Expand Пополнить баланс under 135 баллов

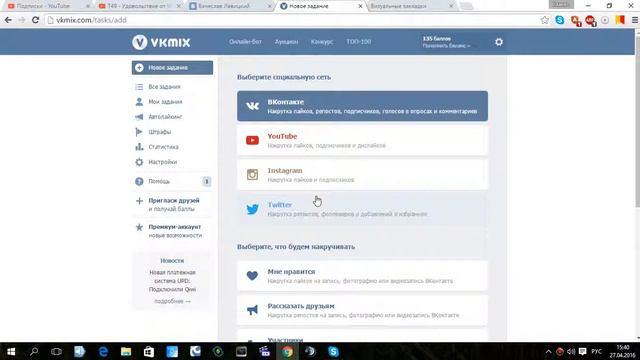(x=446, y=46)
